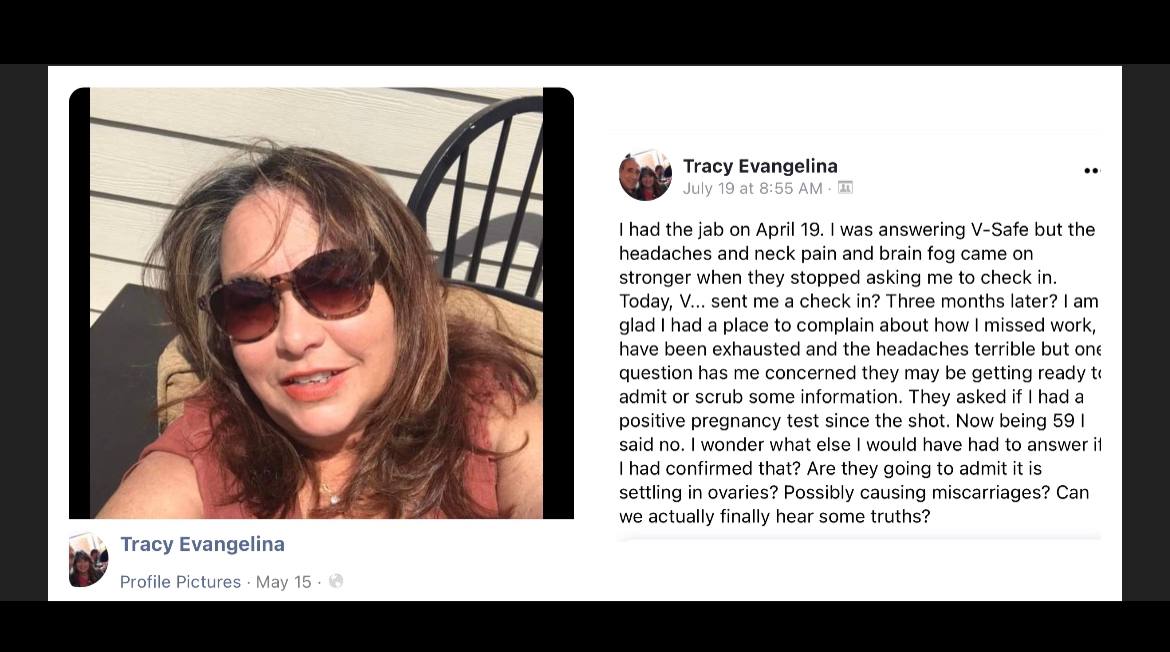Click the line "we actually finally hear some truths?"
This screenshot has height=652, width=1170.
(775, 516)
